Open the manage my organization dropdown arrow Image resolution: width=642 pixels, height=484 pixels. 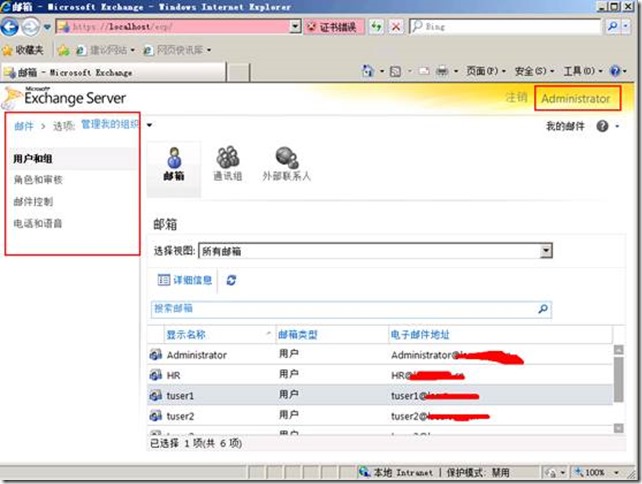149,125
